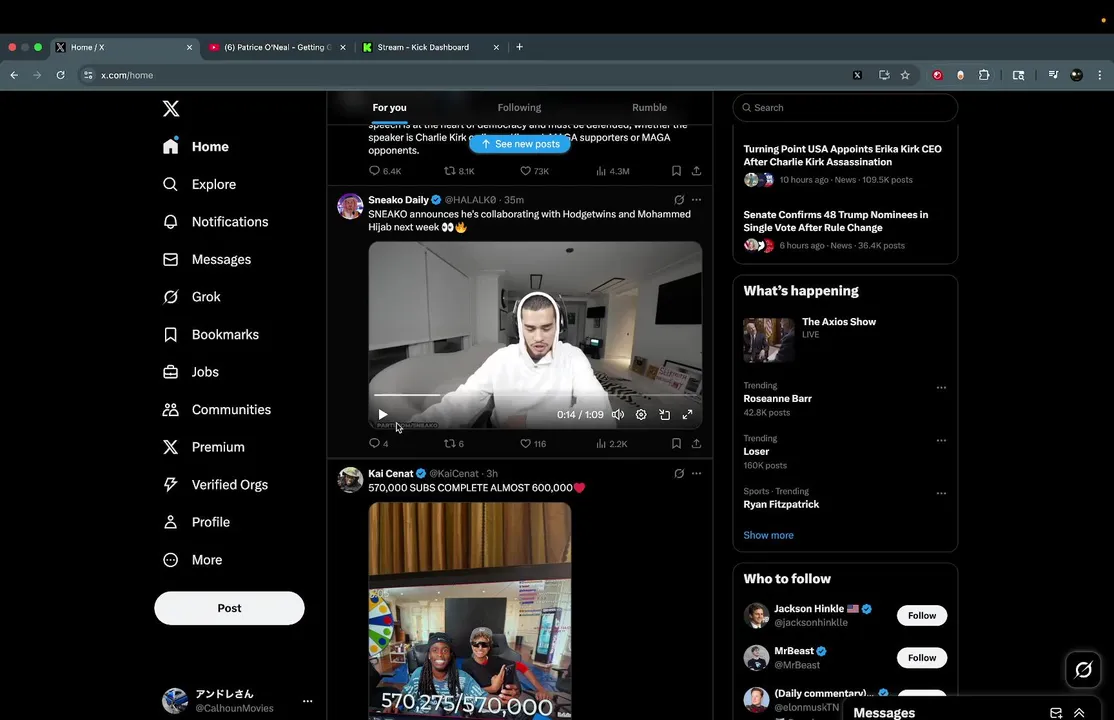Bookmark this page with the star icon
The width and height of the screenshot is (1114, 720).
(x=905, y=75)
